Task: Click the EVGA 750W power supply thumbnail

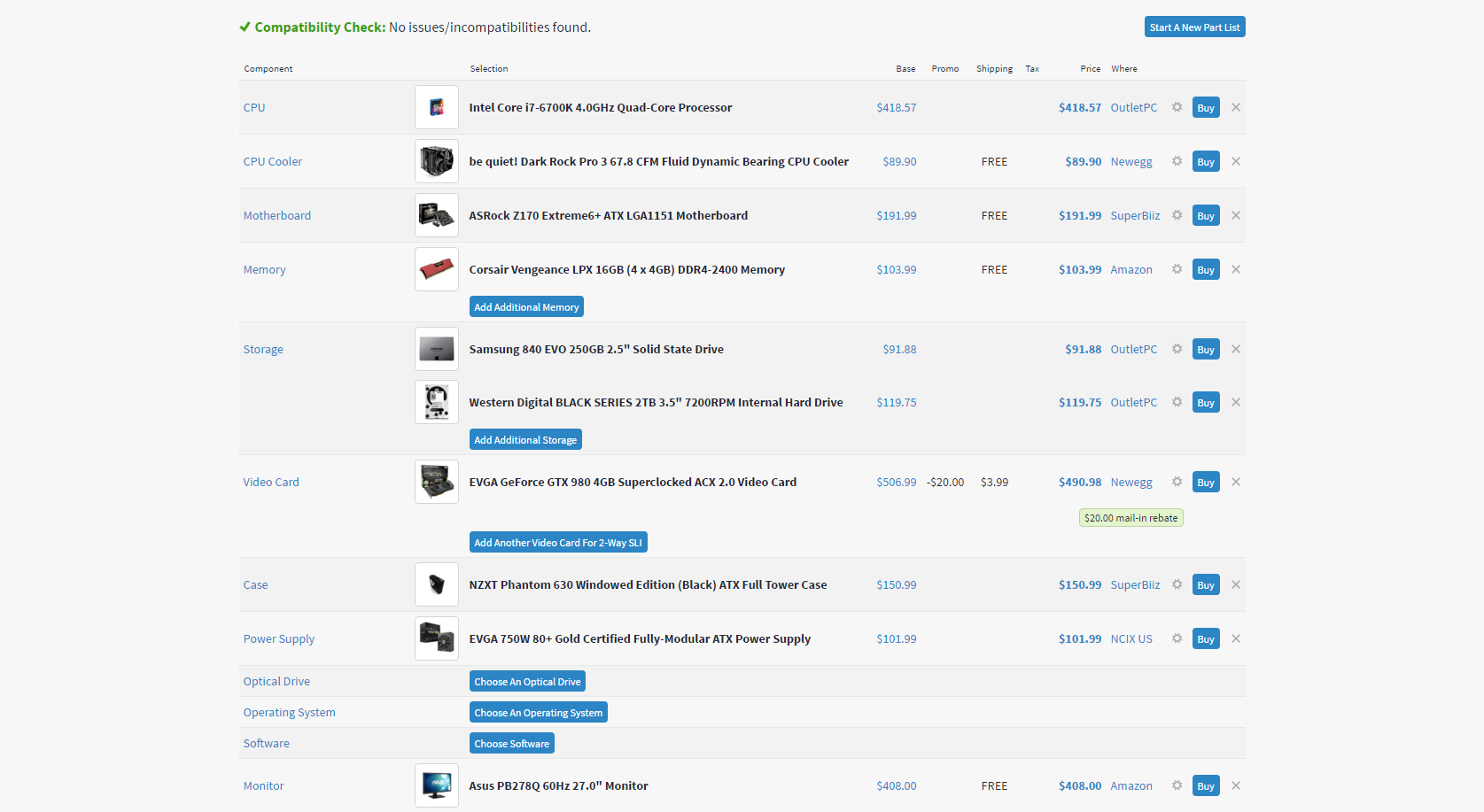Action: 437,638
